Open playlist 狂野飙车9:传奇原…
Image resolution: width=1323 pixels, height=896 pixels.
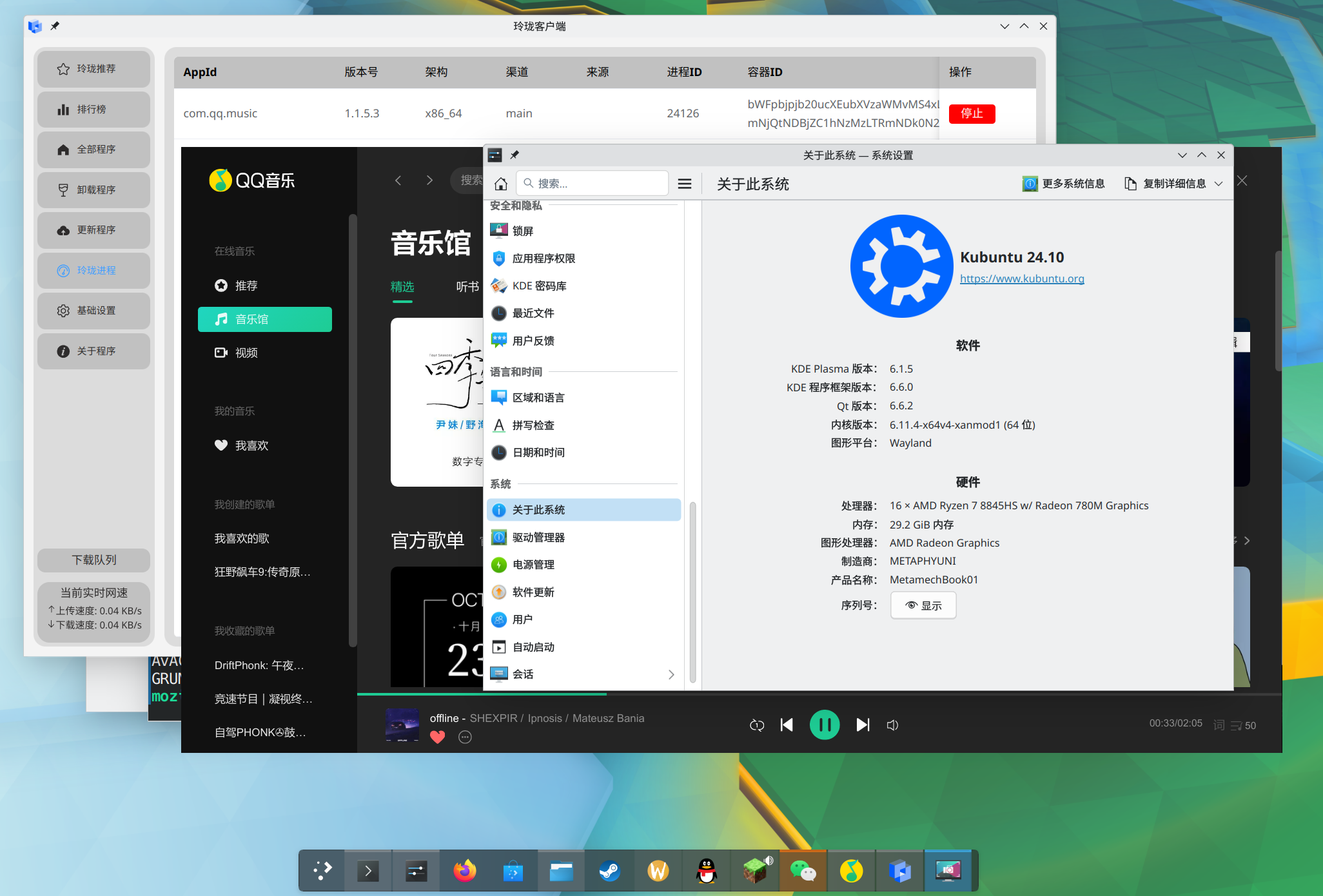pyautogui.click(x=262, y=572)
